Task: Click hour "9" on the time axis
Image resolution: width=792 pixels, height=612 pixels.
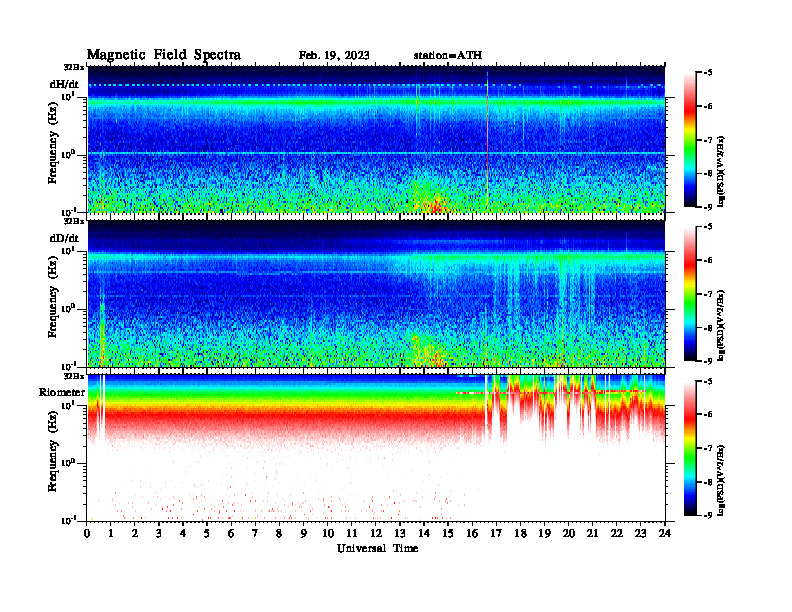Action: point(303,534)
